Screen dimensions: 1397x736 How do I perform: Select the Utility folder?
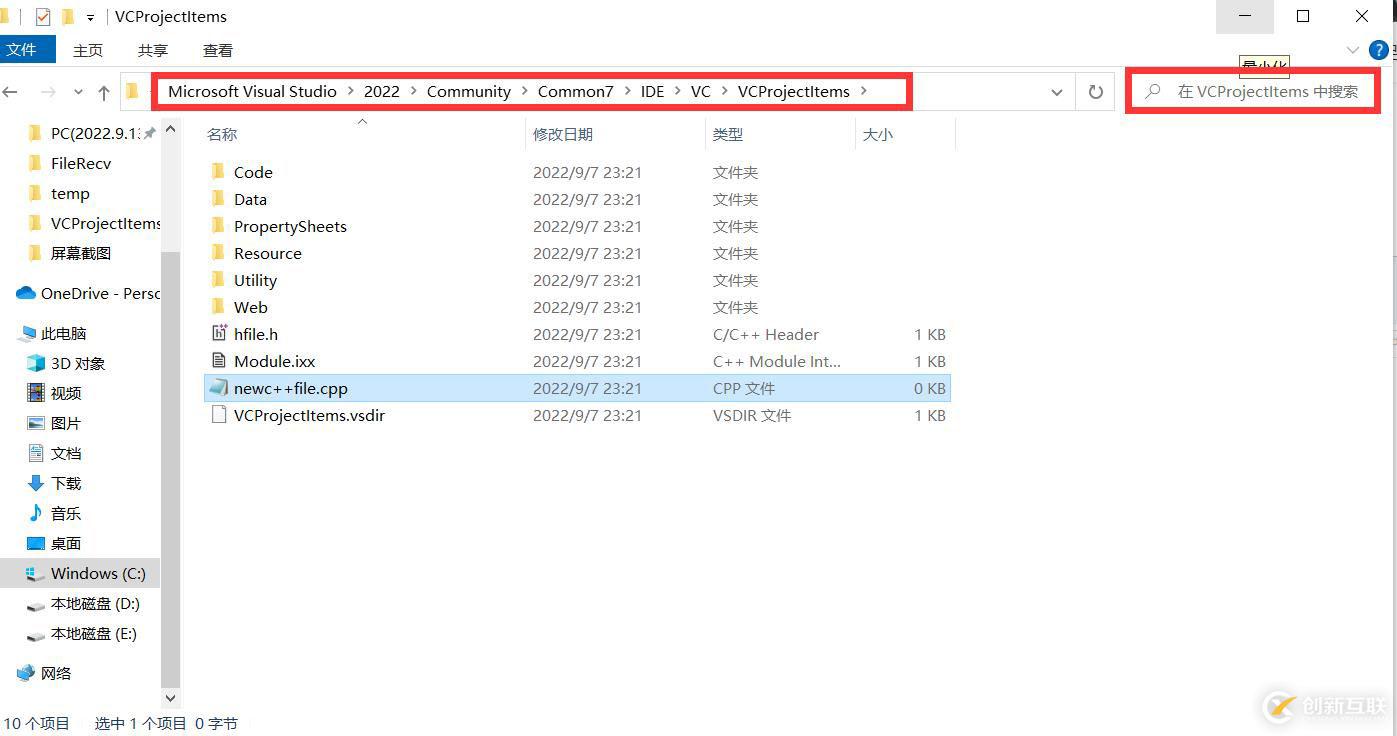tap(255, 280)
